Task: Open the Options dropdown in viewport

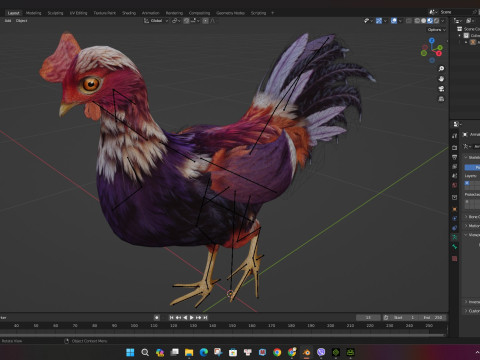Action: pos(436,30)
